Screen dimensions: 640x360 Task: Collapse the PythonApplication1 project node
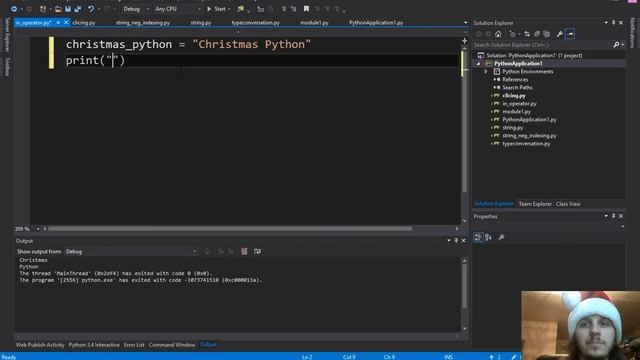(478, 64)
